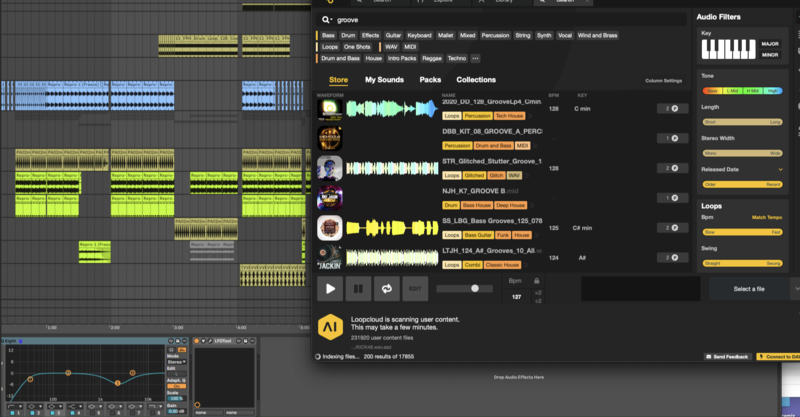
Task: Toggle the Loops type filter tag
Action: tap(330, 47)
